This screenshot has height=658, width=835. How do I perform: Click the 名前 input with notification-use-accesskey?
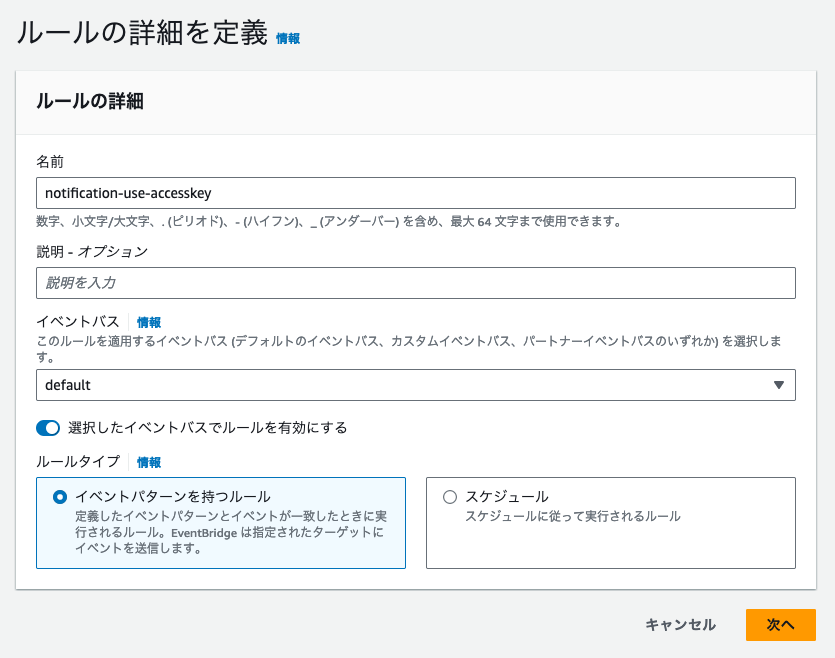tap(415, 193)
